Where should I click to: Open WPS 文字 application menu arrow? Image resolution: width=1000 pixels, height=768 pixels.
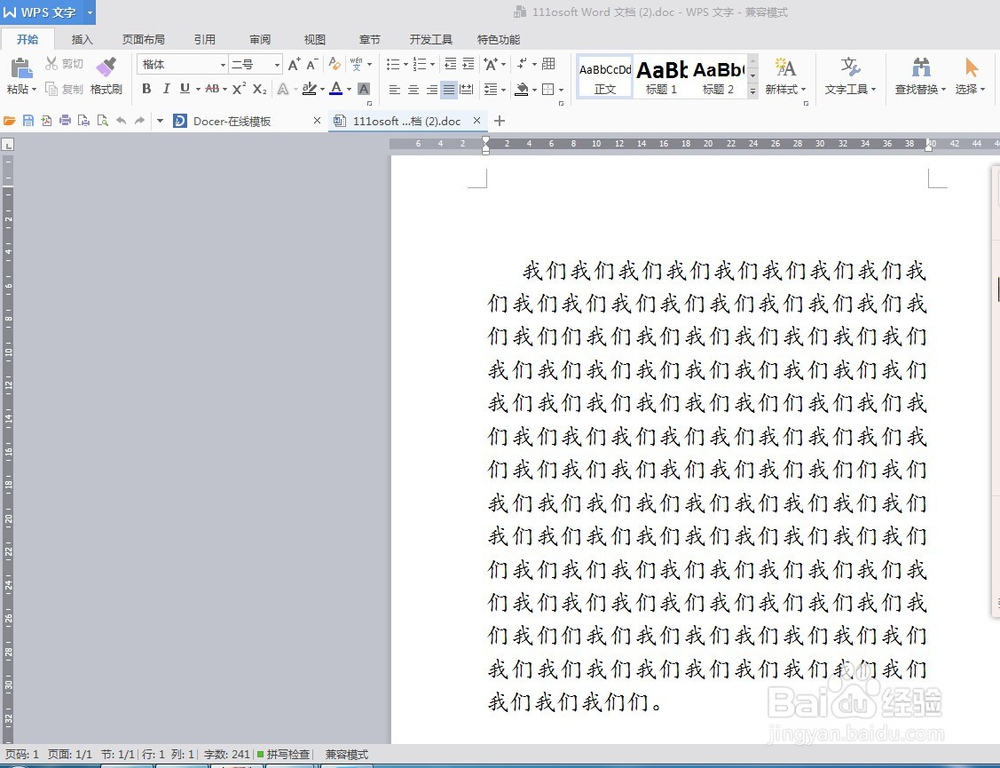(x=90, y=12)
